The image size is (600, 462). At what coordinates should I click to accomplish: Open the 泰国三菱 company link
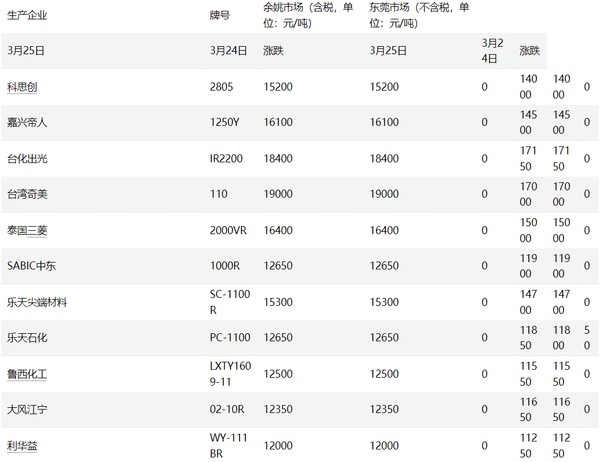[x=27, y=230]
